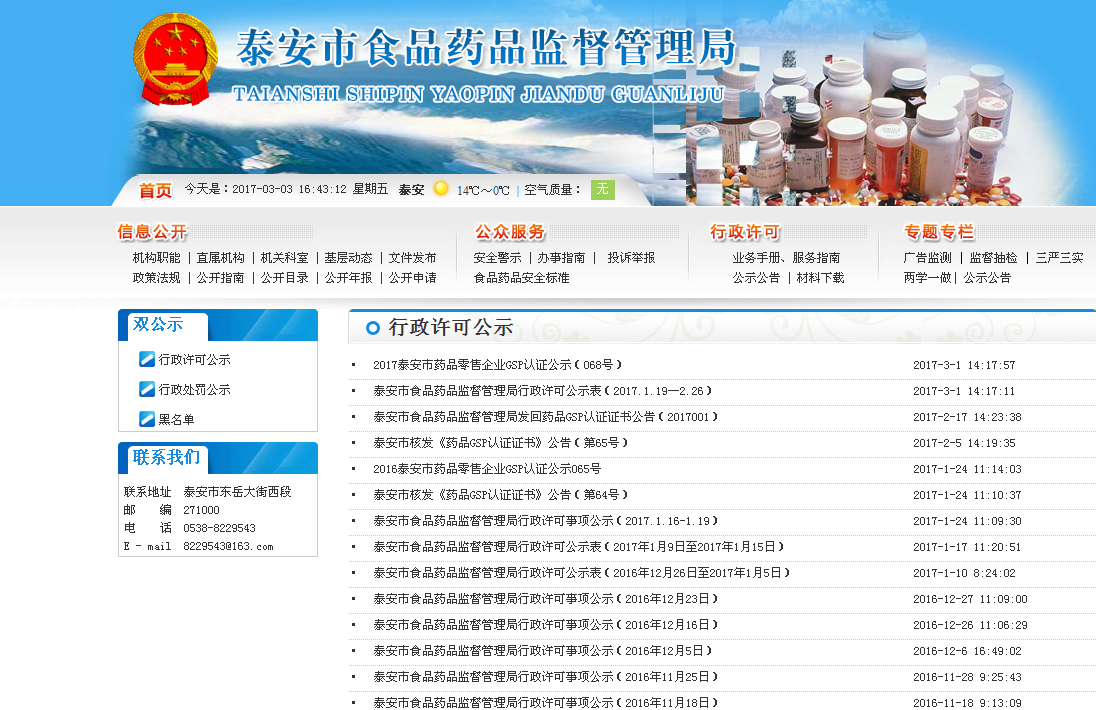Click the green 无 air quality badge
Screen dimensions: 1096x710
click(x=601, y=189)
